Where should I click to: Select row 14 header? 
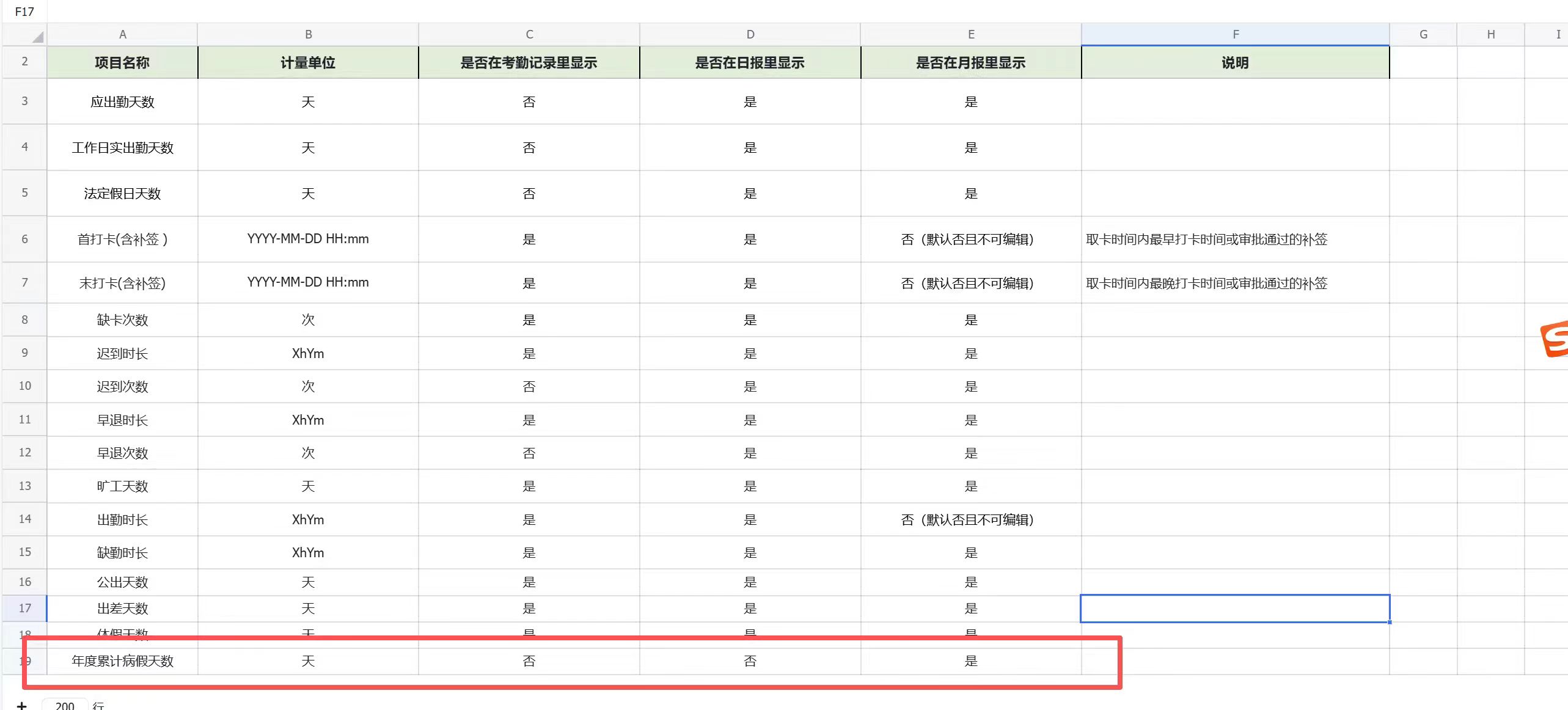[24, 519]
